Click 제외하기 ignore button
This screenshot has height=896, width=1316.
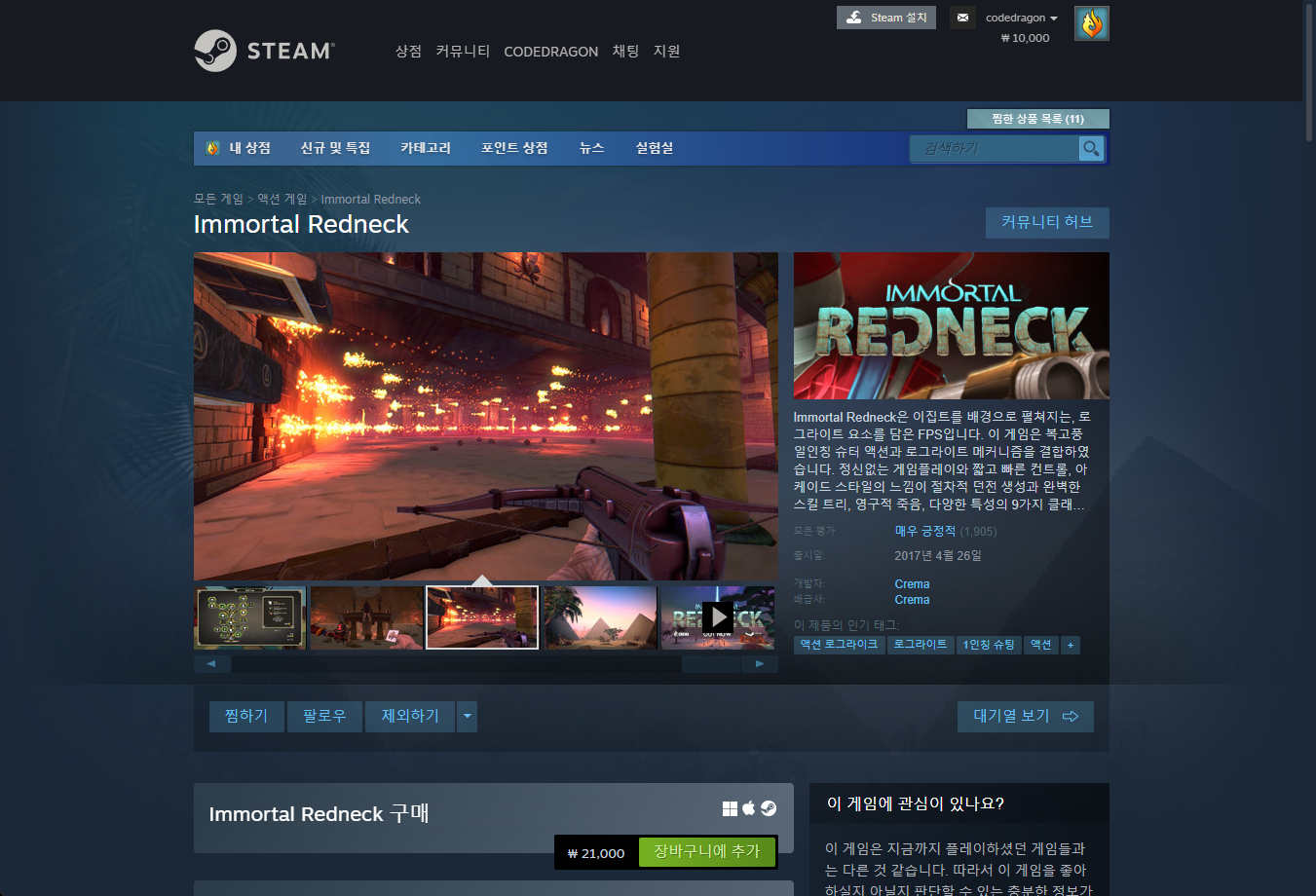point(410,716)
